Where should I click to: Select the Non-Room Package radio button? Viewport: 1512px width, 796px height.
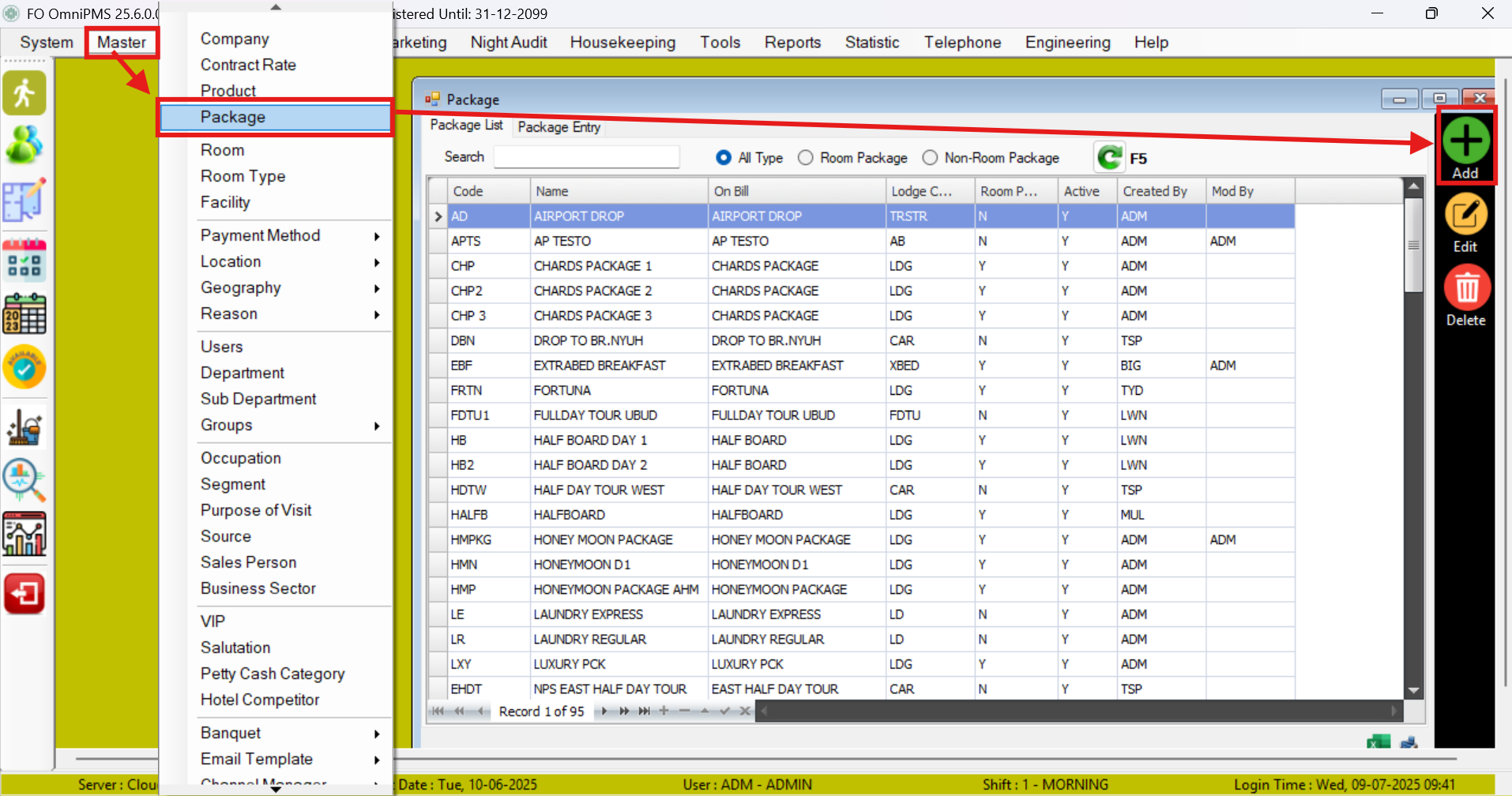[x=931, y=158]
